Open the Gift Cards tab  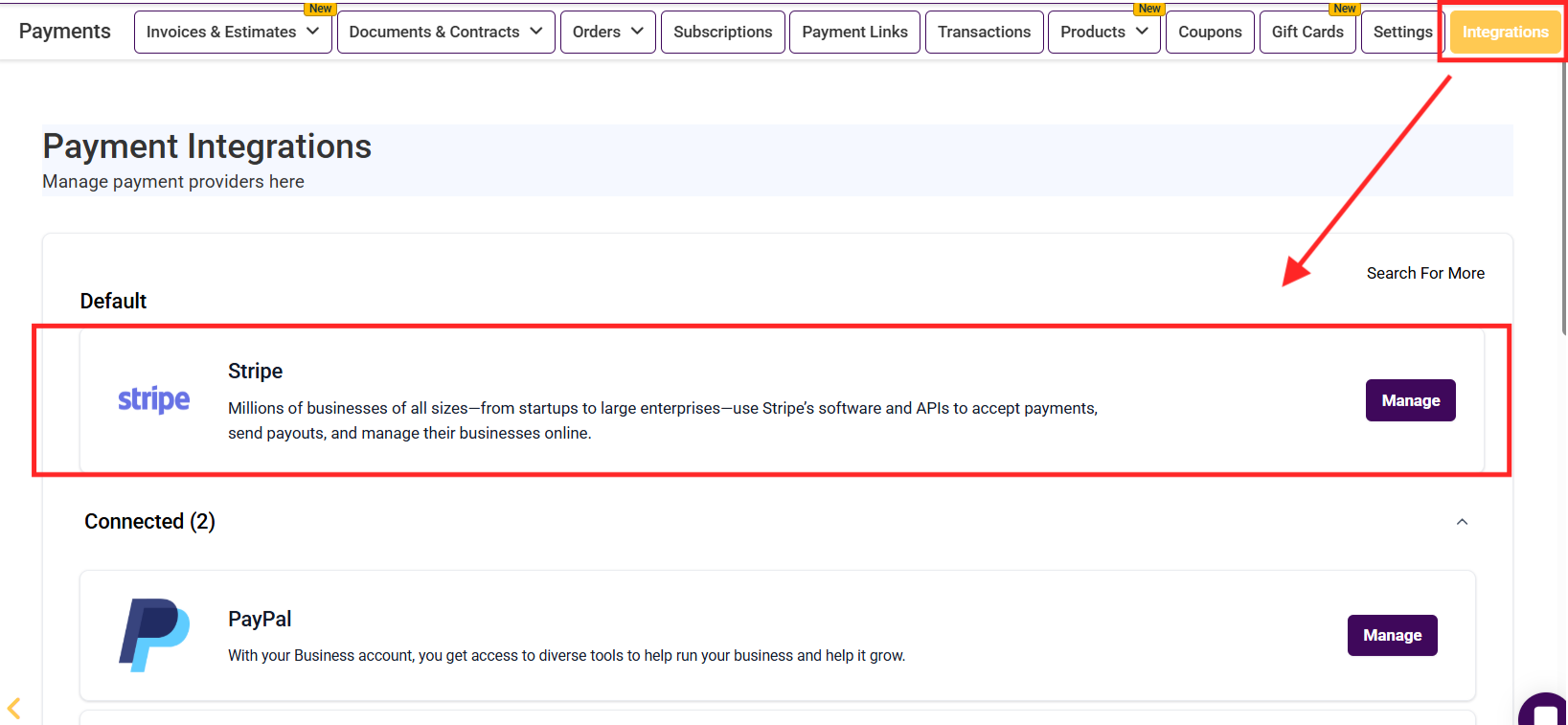tap(1307, 32)
